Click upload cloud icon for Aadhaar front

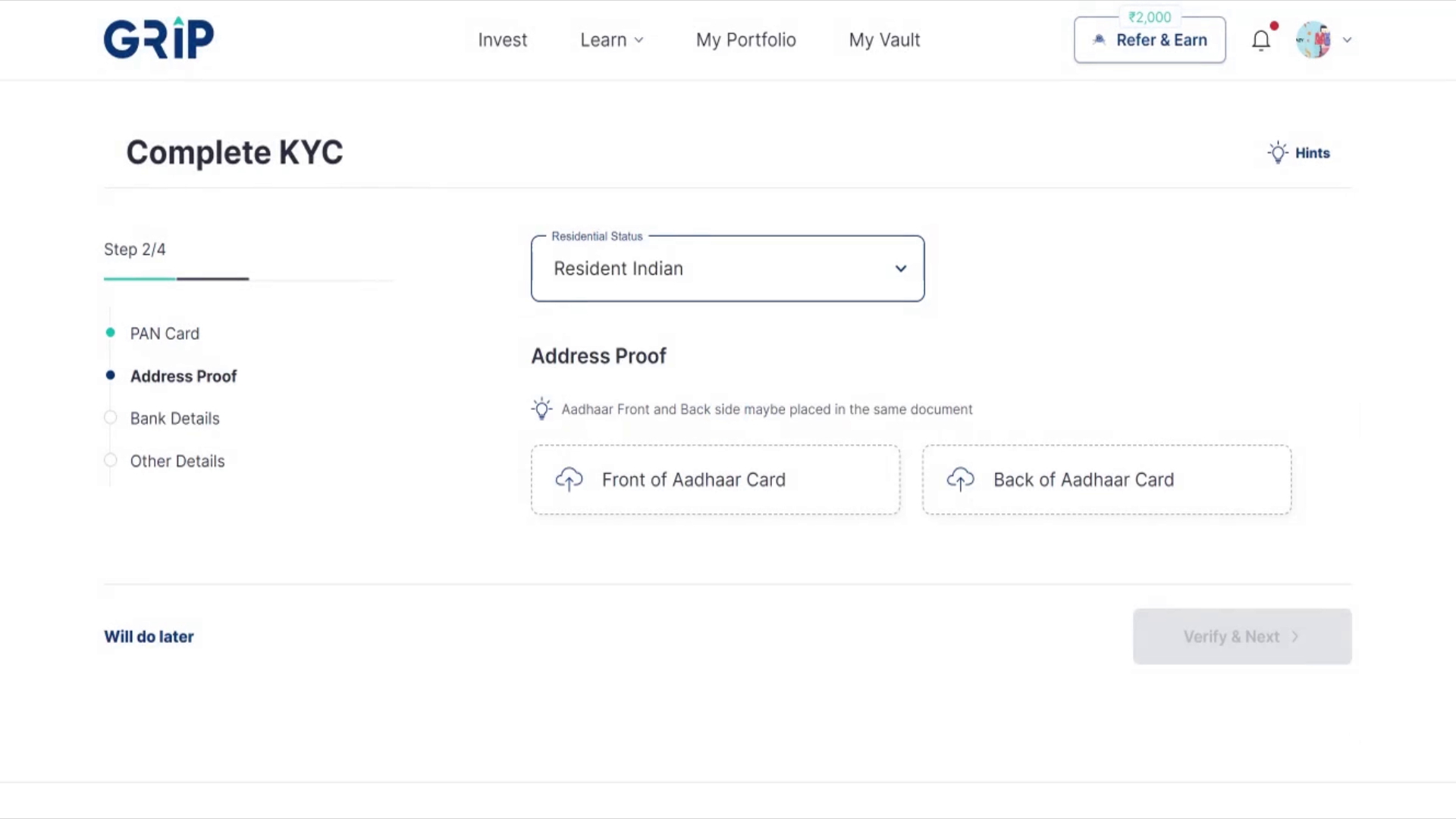(x=569, y=479)
